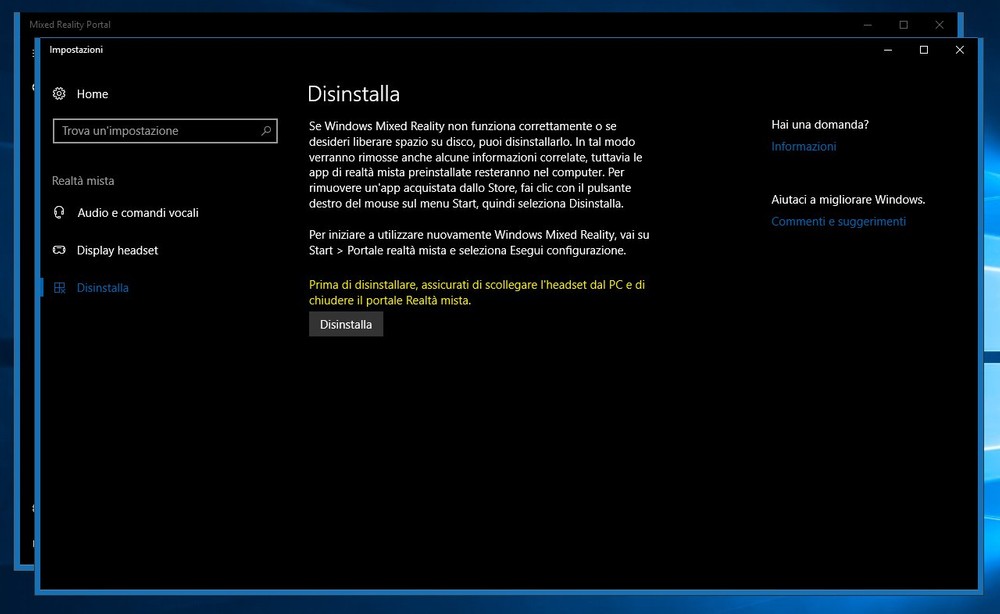Open 'Commenti e suggerimenti' feedback link
Screen dimensions: 1000x614
tap(838, 221)
